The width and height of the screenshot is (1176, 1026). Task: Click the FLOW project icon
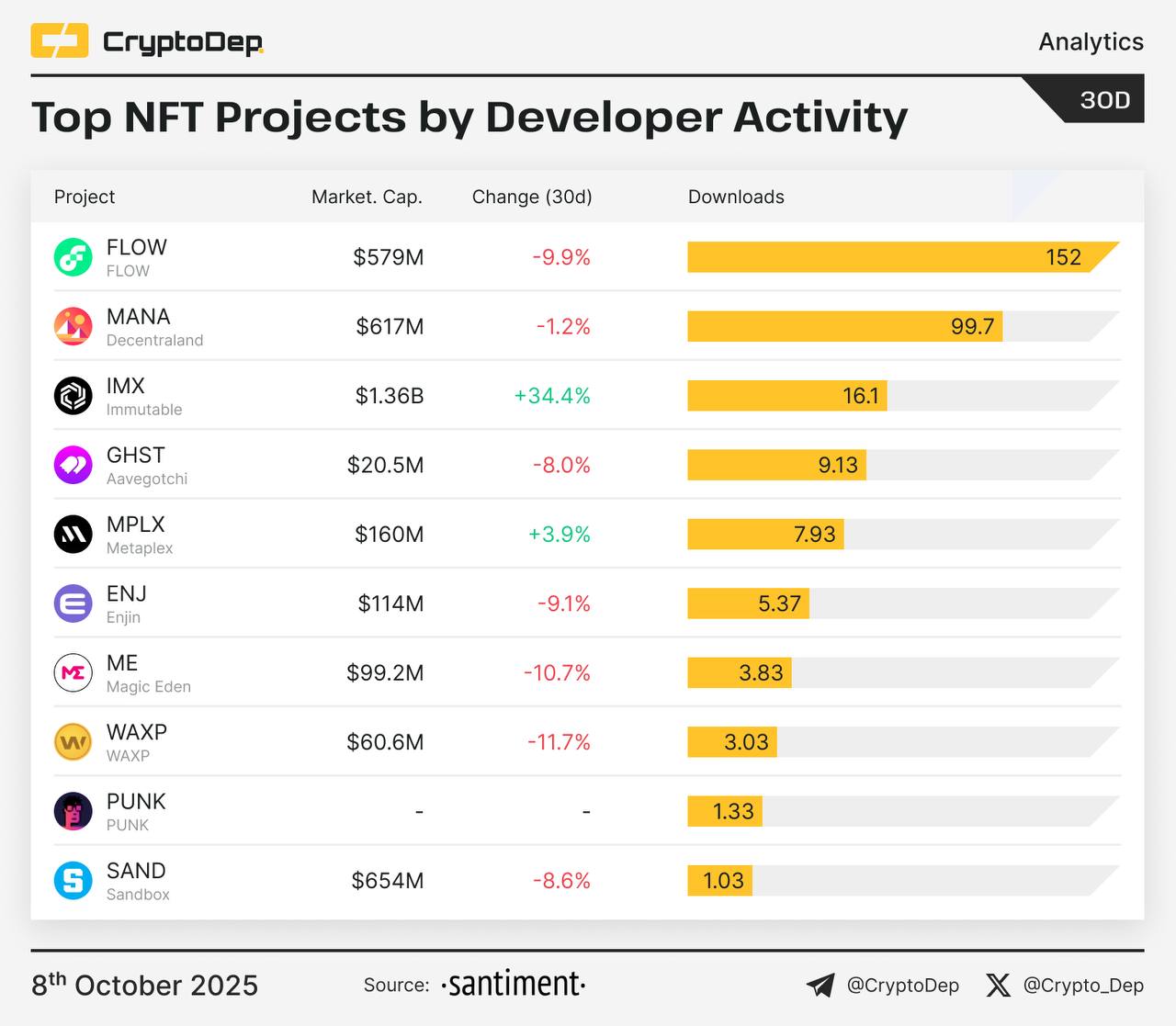coord(73,257)
